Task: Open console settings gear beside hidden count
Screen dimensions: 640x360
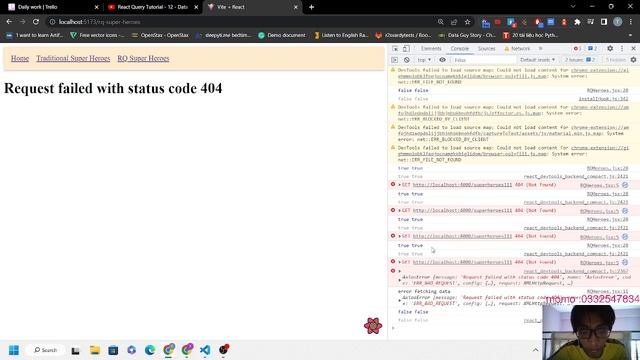Action: pyautogui.click(x=633, y=60)
